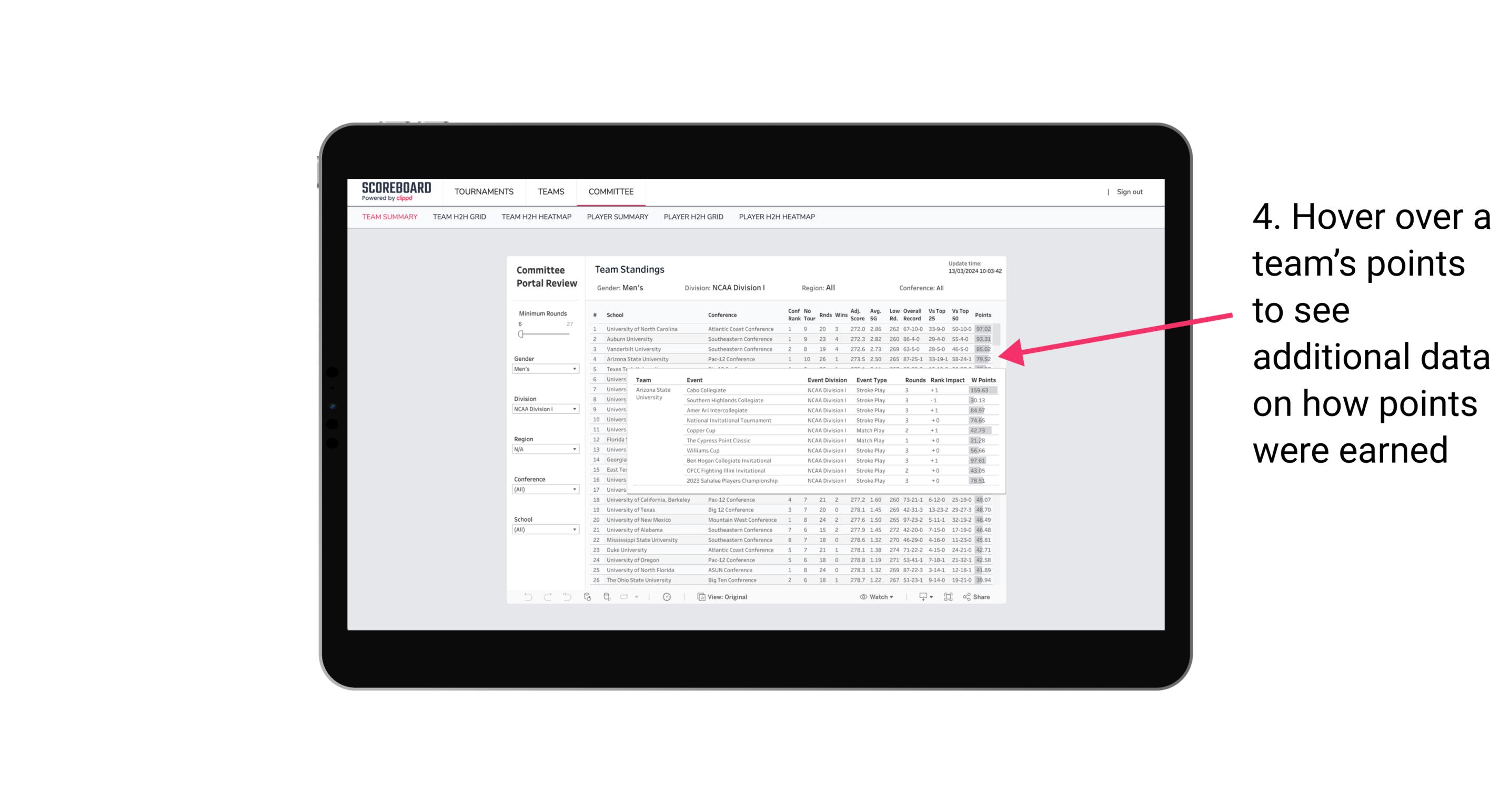Viewport: 1510px width, 812px height.
Task: Click the Watch dropdown button
Action: click(x=878, y=597)
